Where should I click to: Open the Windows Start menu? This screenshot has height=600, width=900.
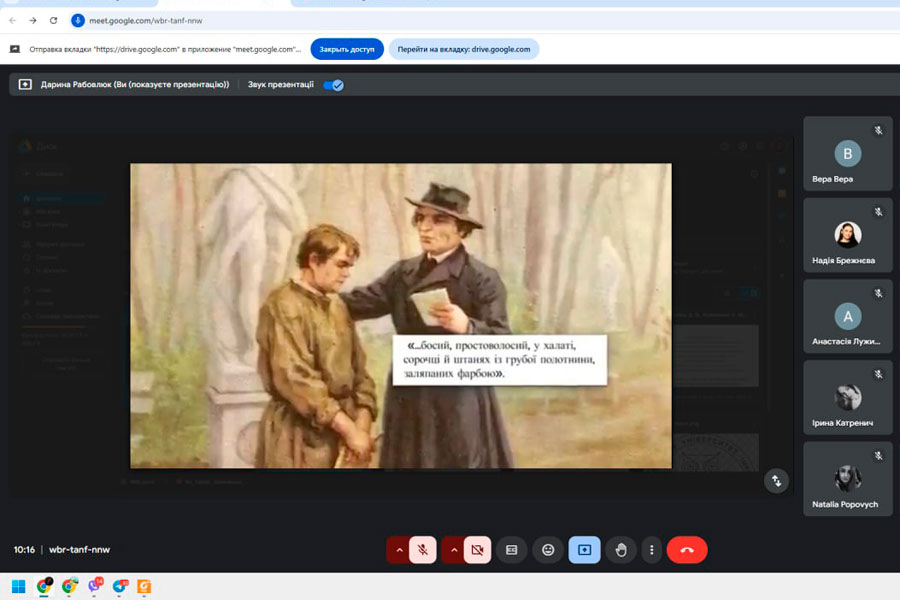pyautogui.click(x=18, y=586)
